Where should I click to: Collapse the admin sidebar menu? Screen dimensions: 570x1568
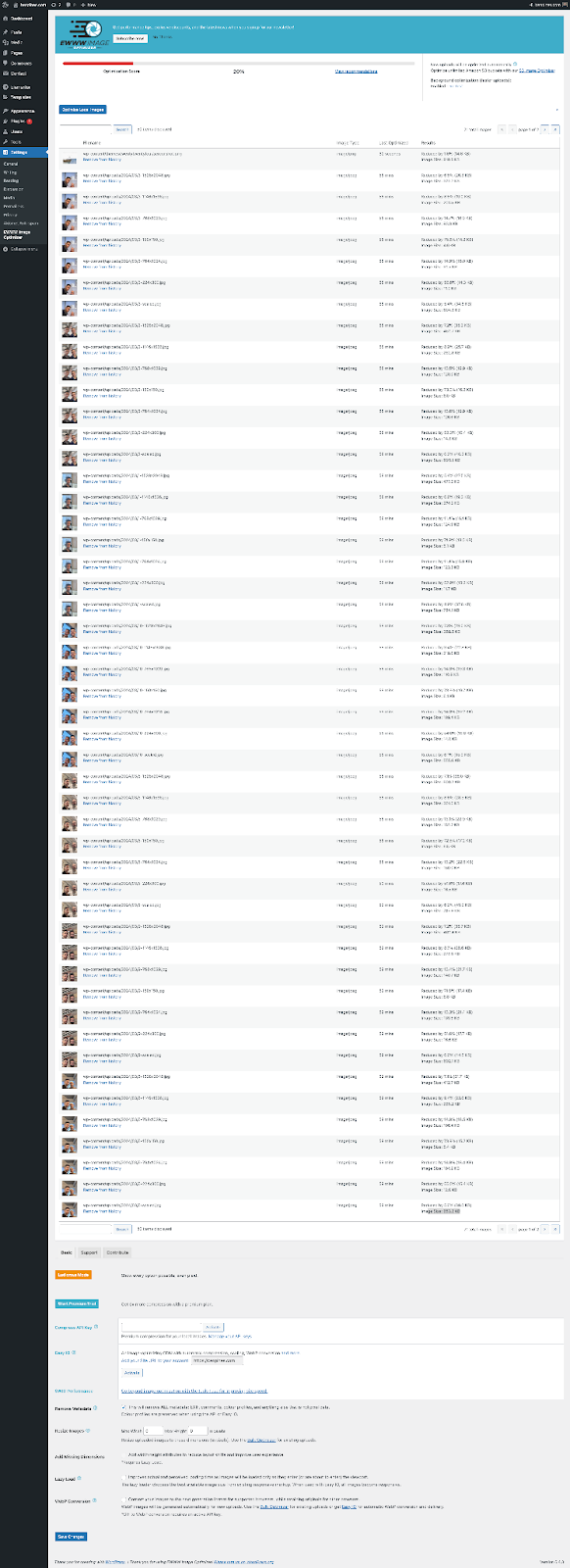tap(20, 249)
